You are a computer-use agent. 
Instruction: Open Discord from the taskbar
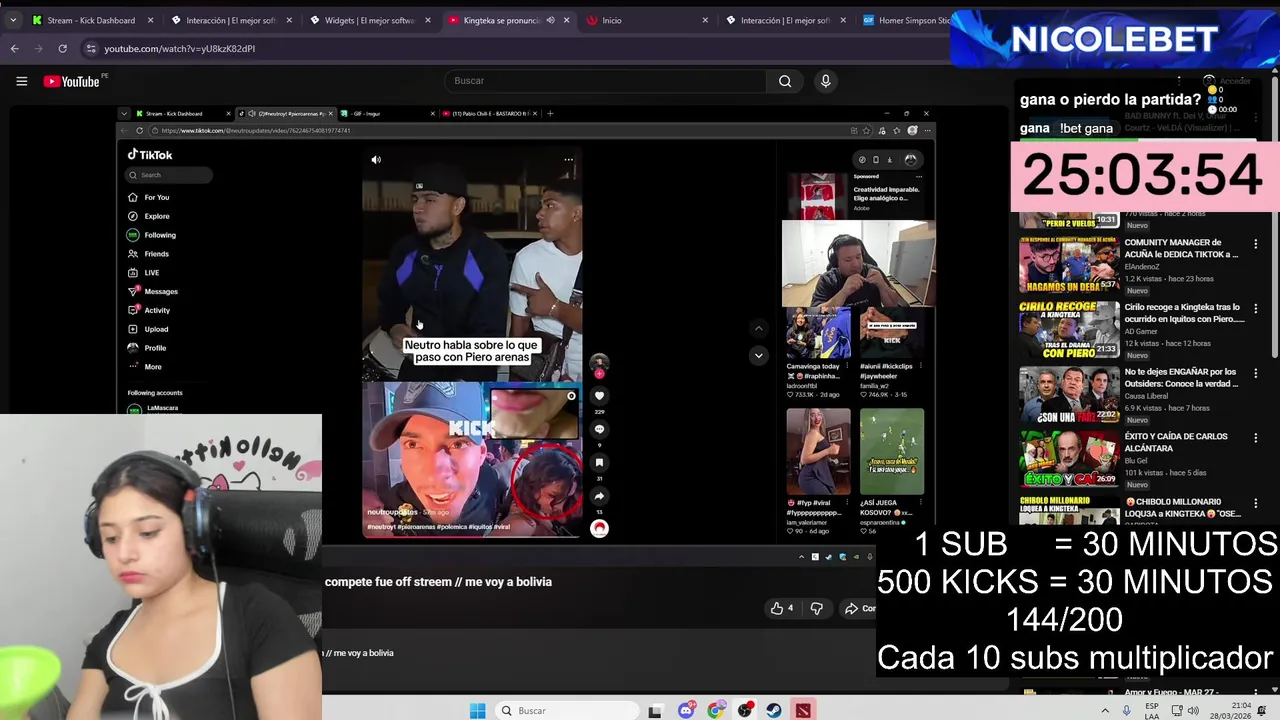point(686,711)
